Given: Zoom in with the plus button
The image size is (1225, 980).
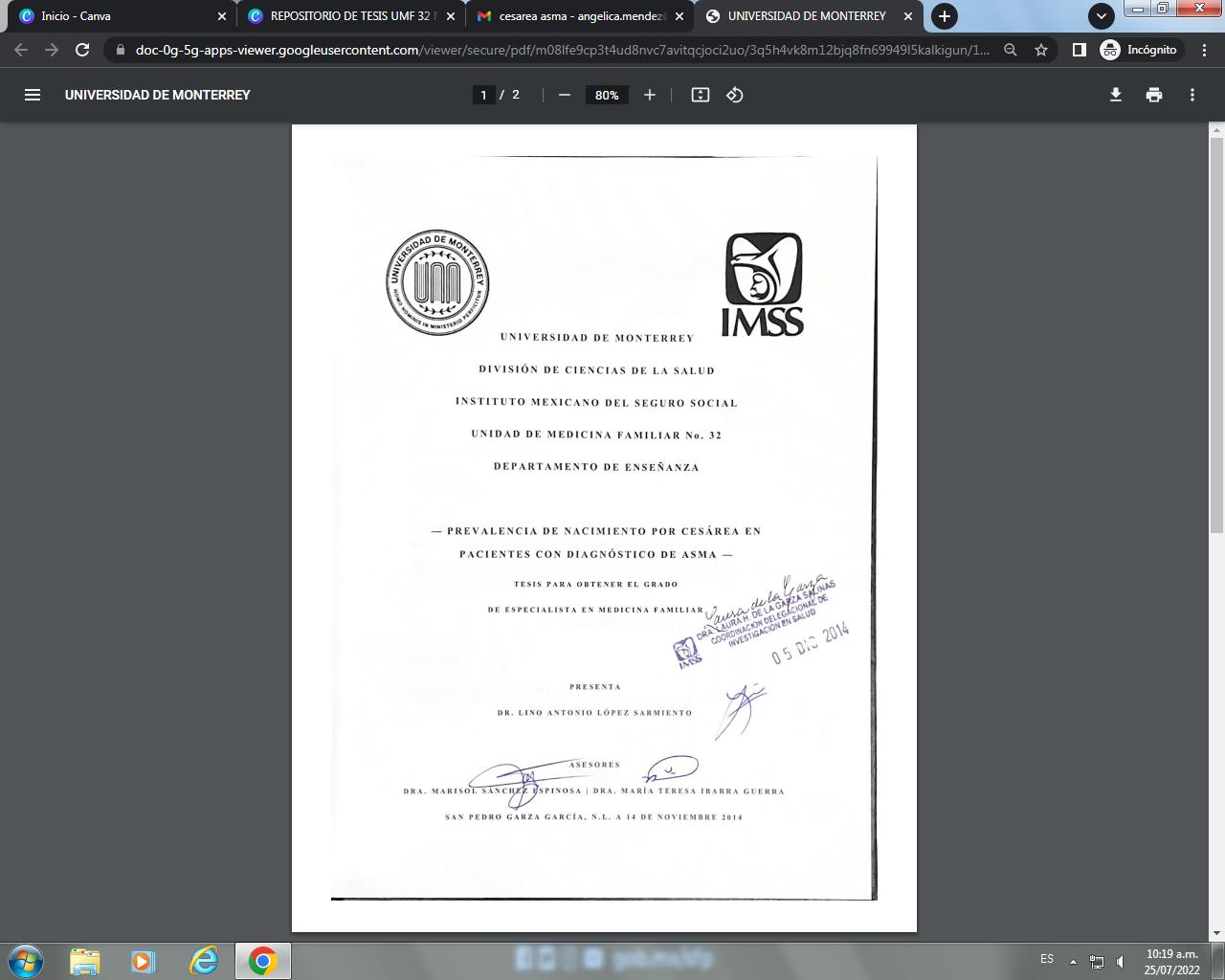Looking at the screenshot, I should [x=650, y=95].
